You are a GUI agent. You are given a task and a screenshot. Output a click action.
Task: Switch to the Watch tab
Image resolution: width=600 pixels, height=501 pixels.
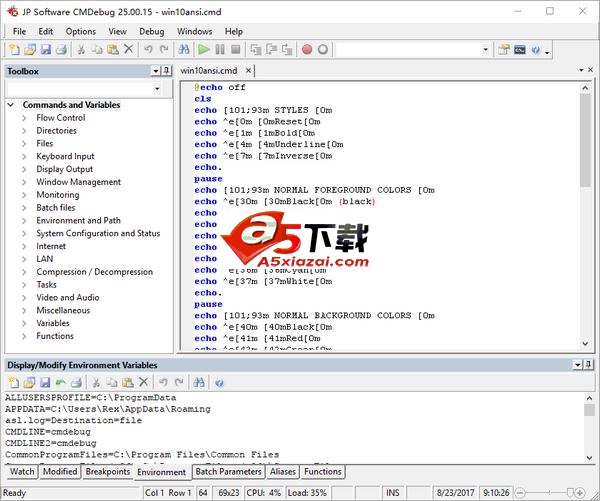pyautogui.click(x=22, y=472)
